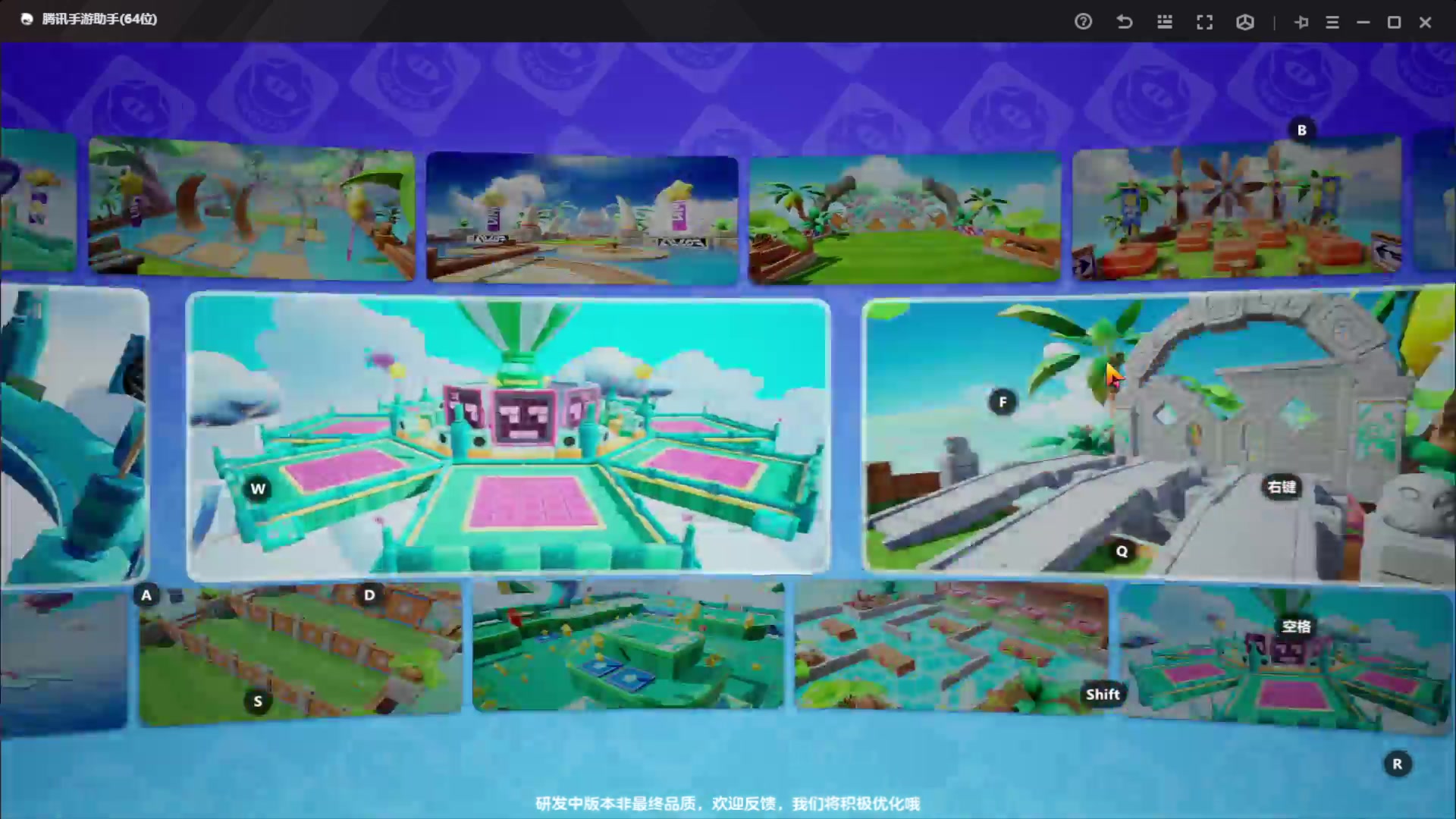
Task: Click the Shift key overlay label
Action: click(1102, 694)
